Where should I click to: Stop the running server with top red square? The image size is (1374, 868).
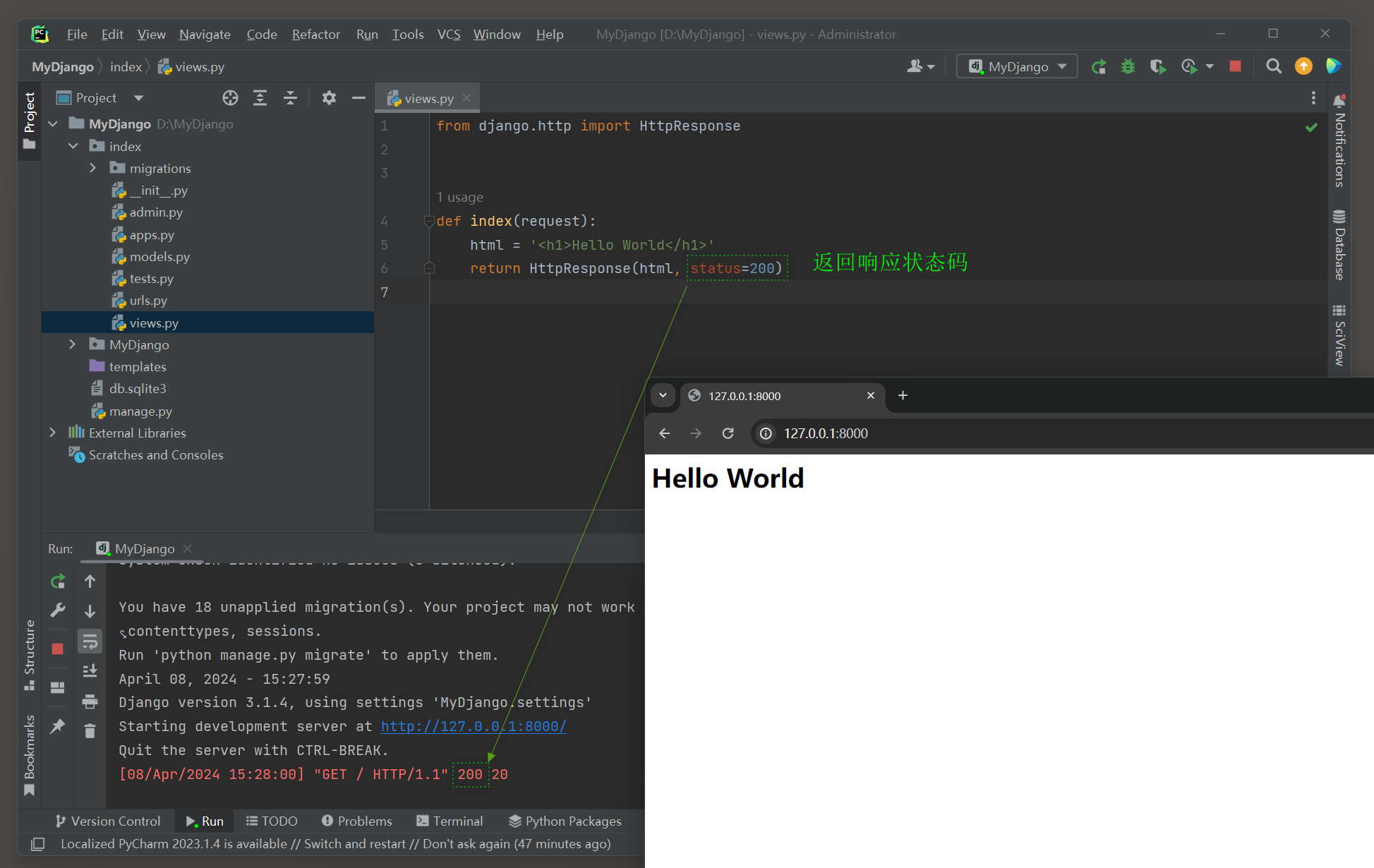1235,66
